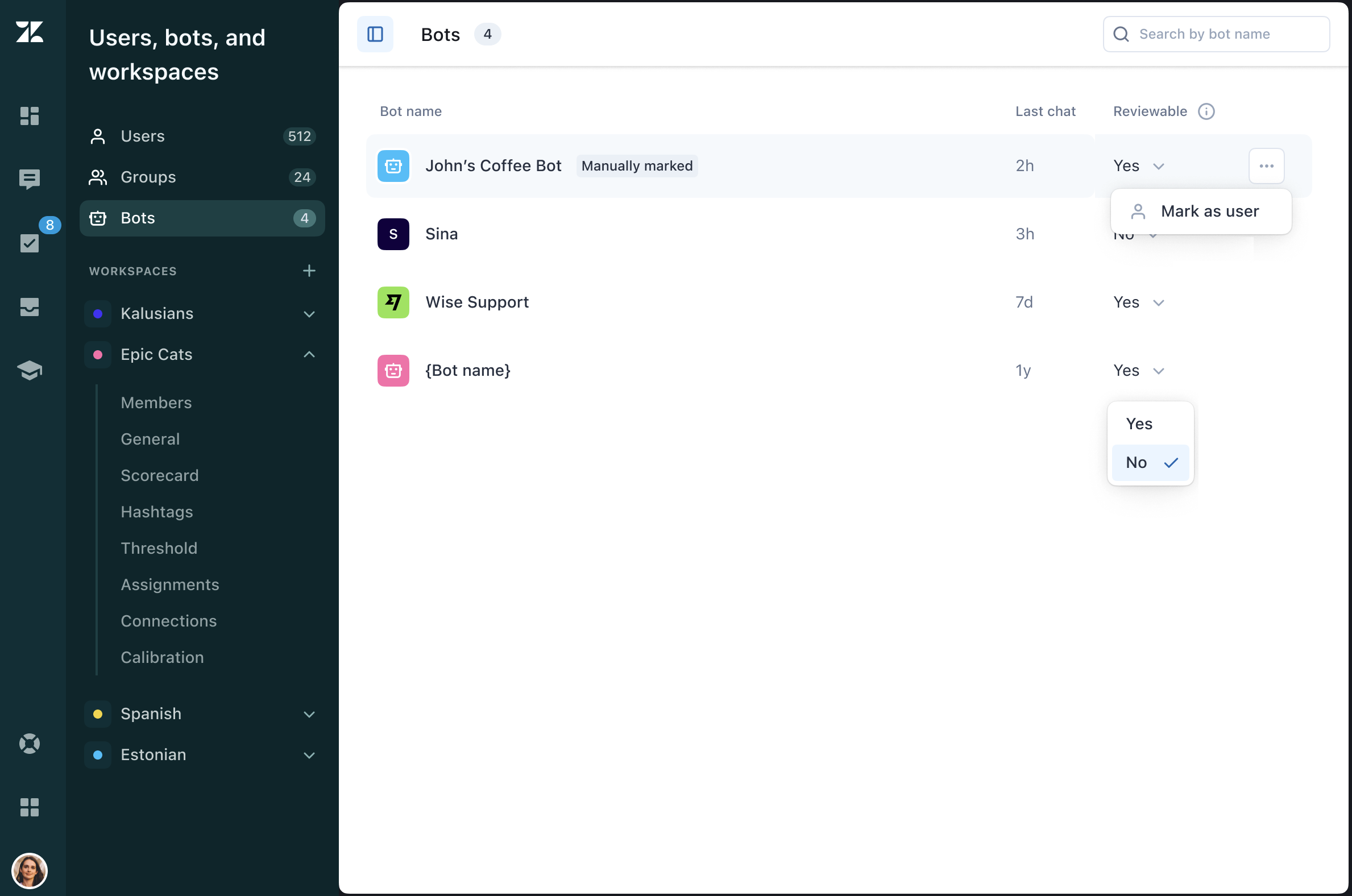Expand the Kalusians workspace
1352x896 pixels.
[309, 314]
